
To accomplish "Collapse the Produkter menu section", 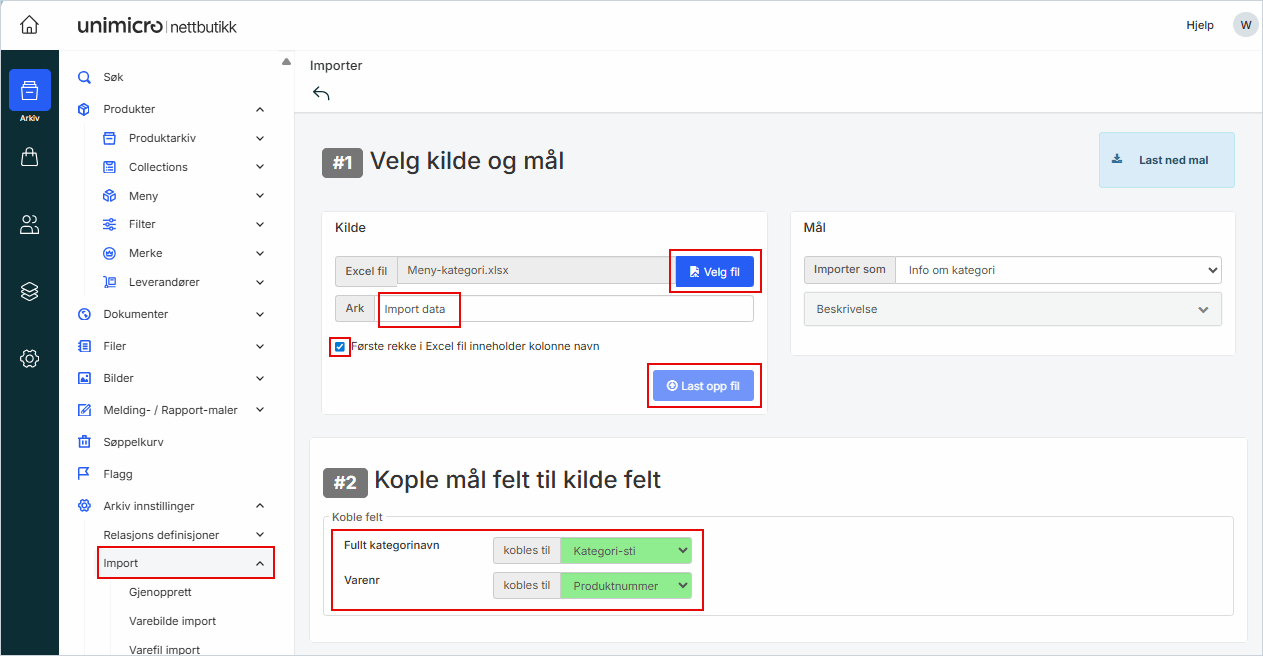I will click(x=259, y=109).
